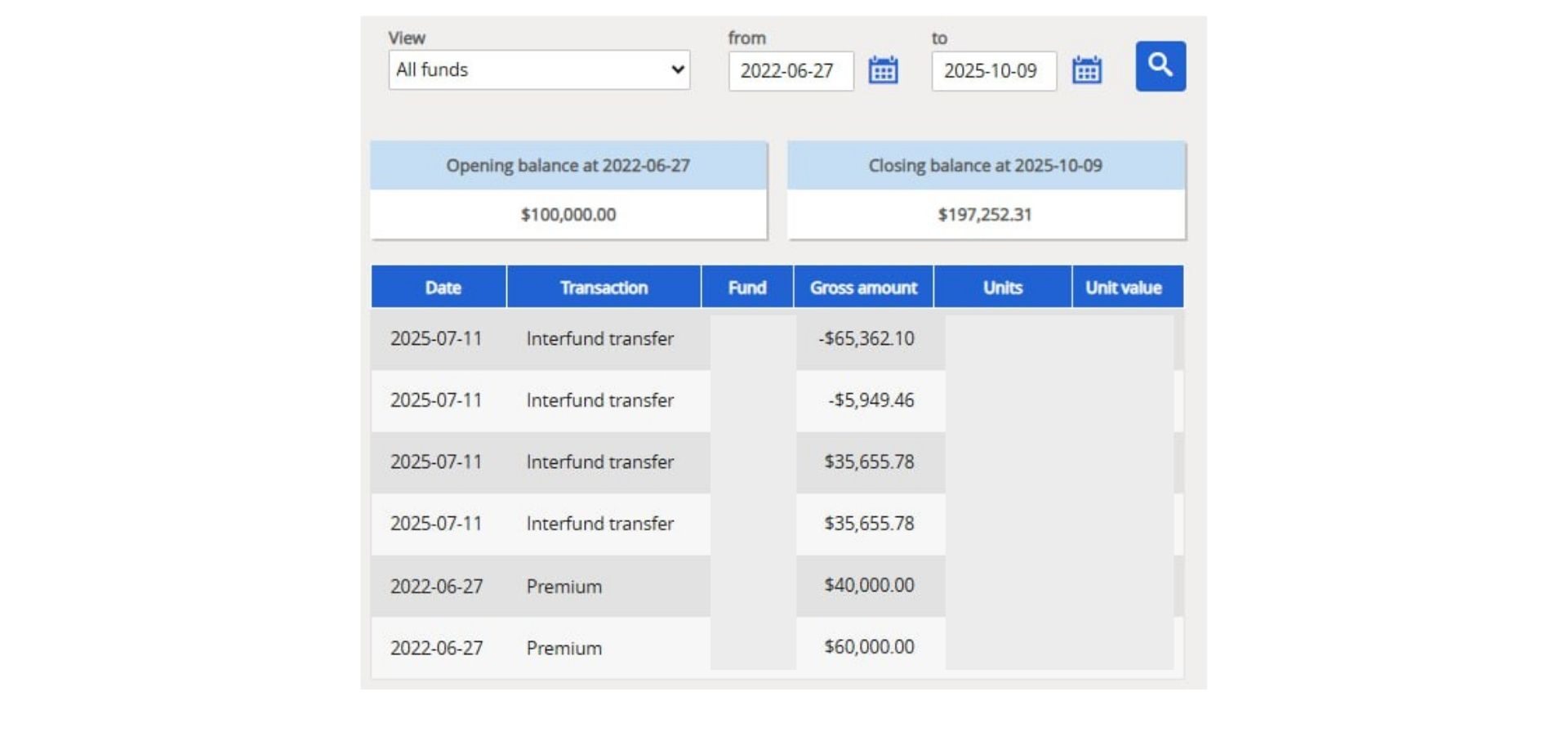The height and width of the screenshot is (732, 1568).
Task: Click the $100,000.00 opening balance value
Action: click(568, 215)
